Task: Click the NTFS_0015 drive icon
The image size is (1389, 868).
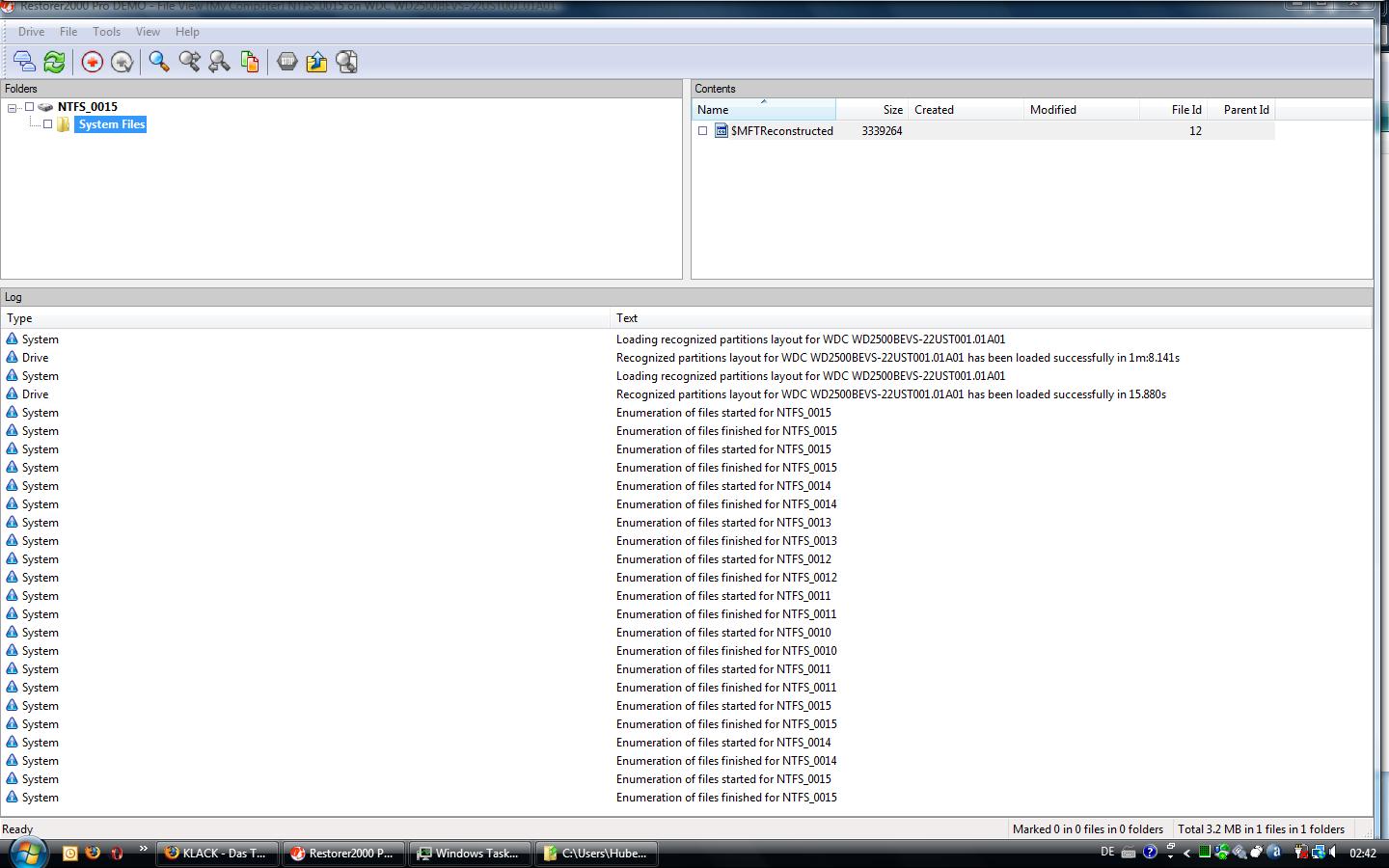Action: tap(45, 107)
